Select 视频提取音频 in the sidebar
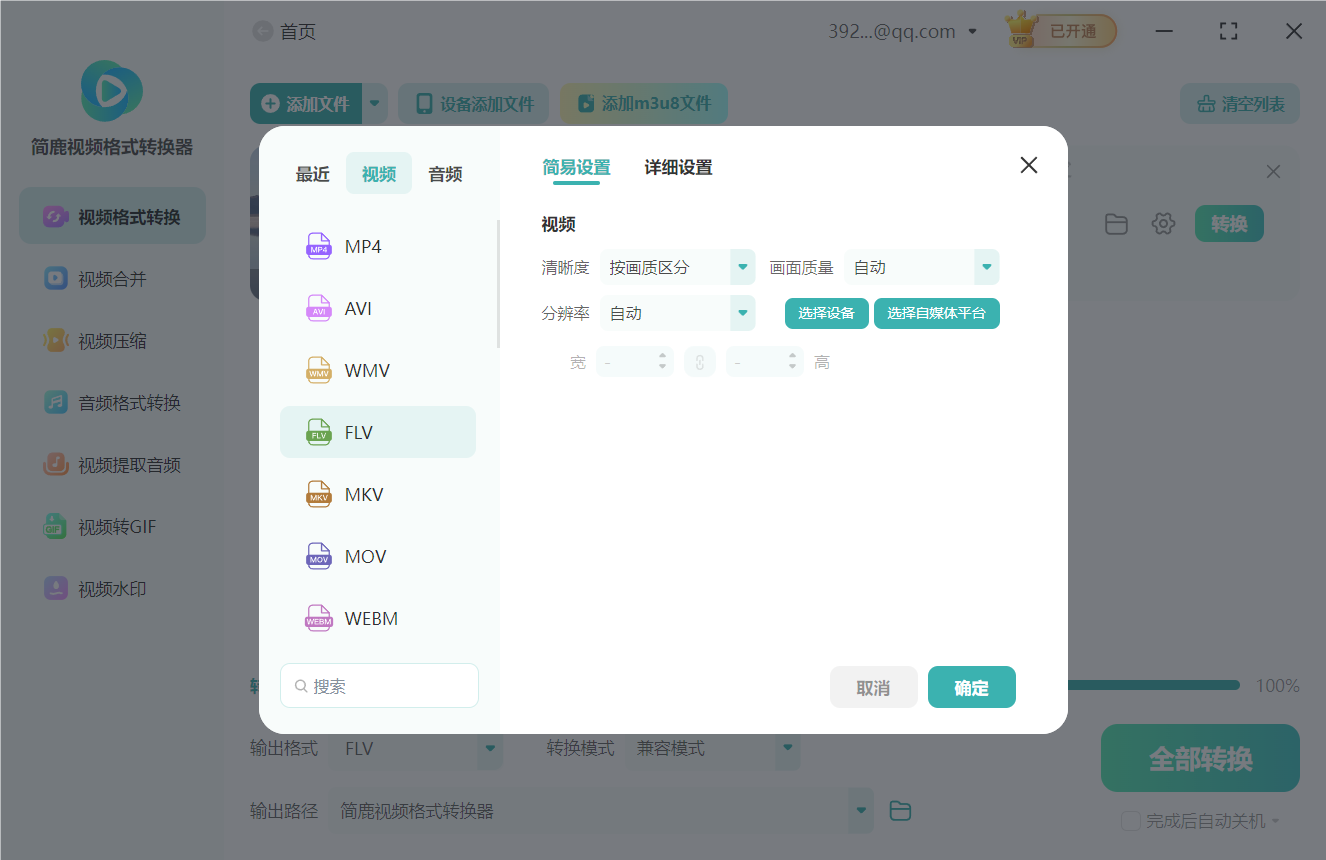The width and height of the screenshot is (1326, 860). [x=111, y=464]
